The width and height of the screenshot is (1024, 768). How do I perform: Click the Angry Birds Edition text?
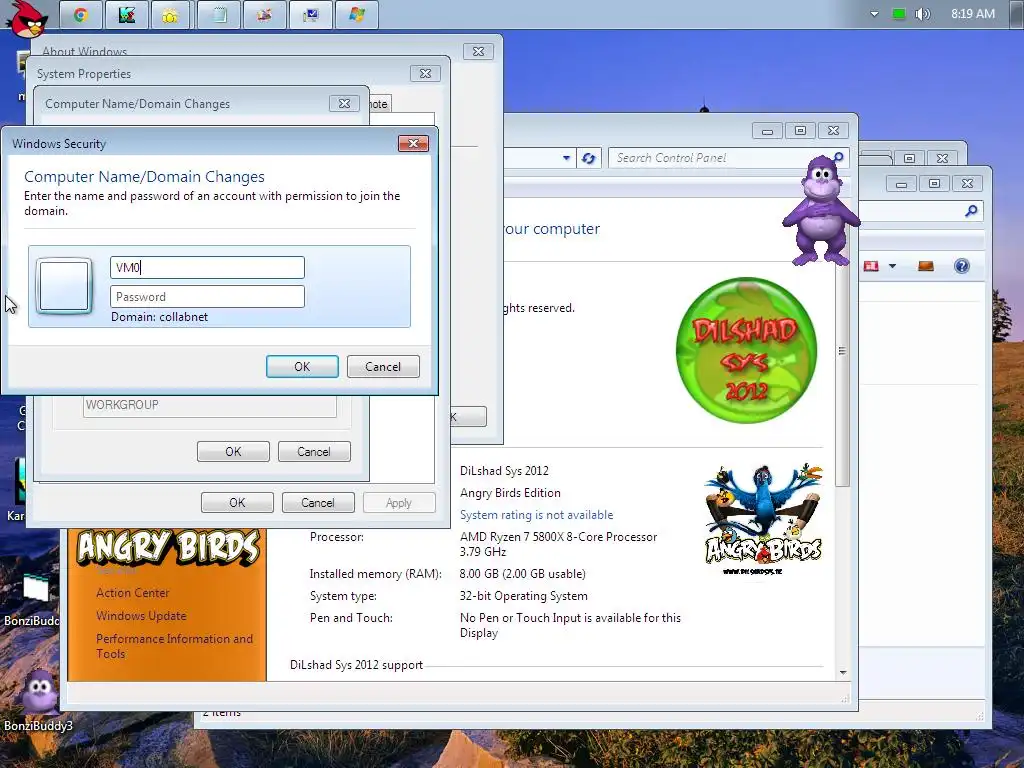[x=510, y=492]
